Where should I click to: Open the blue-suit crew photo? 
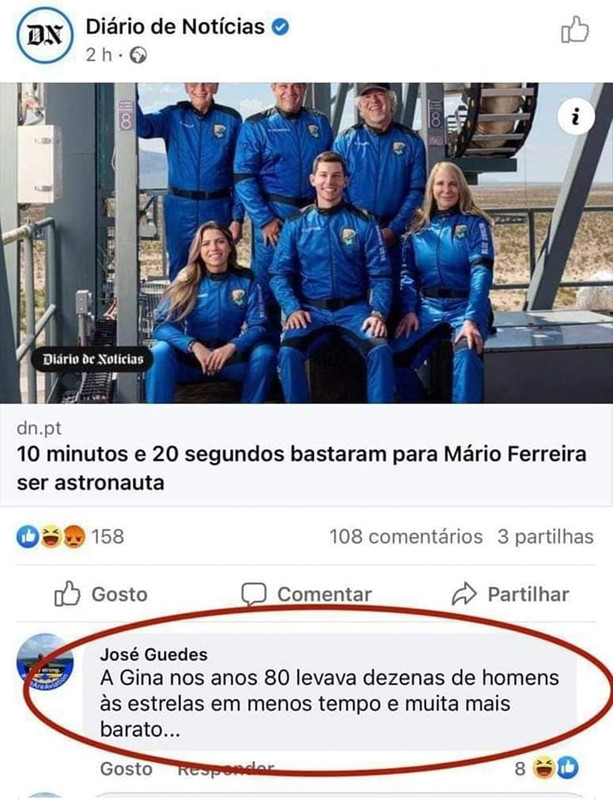(306, 243)
